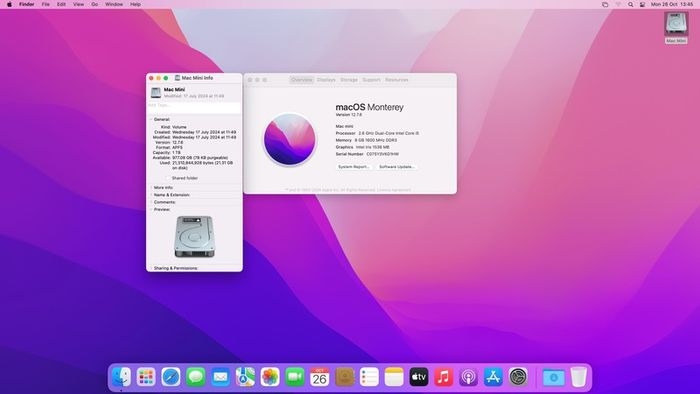Click the Serial Number value
Screen dimensions: 700x394
[383, 154]
